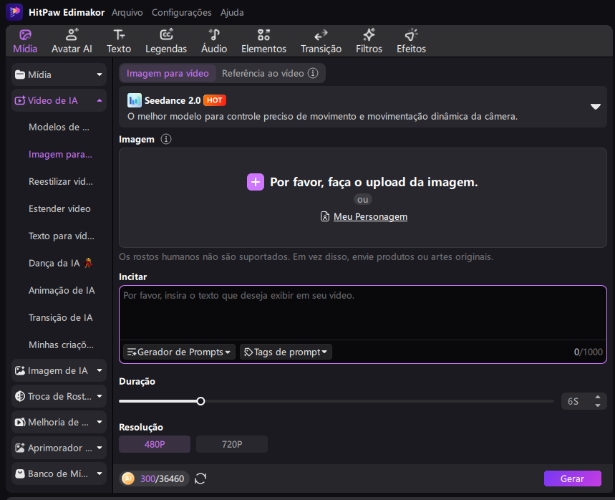Click into the Incitar prompt text field
This screenshot has width=615, height=500.
(x=363, y=313)
